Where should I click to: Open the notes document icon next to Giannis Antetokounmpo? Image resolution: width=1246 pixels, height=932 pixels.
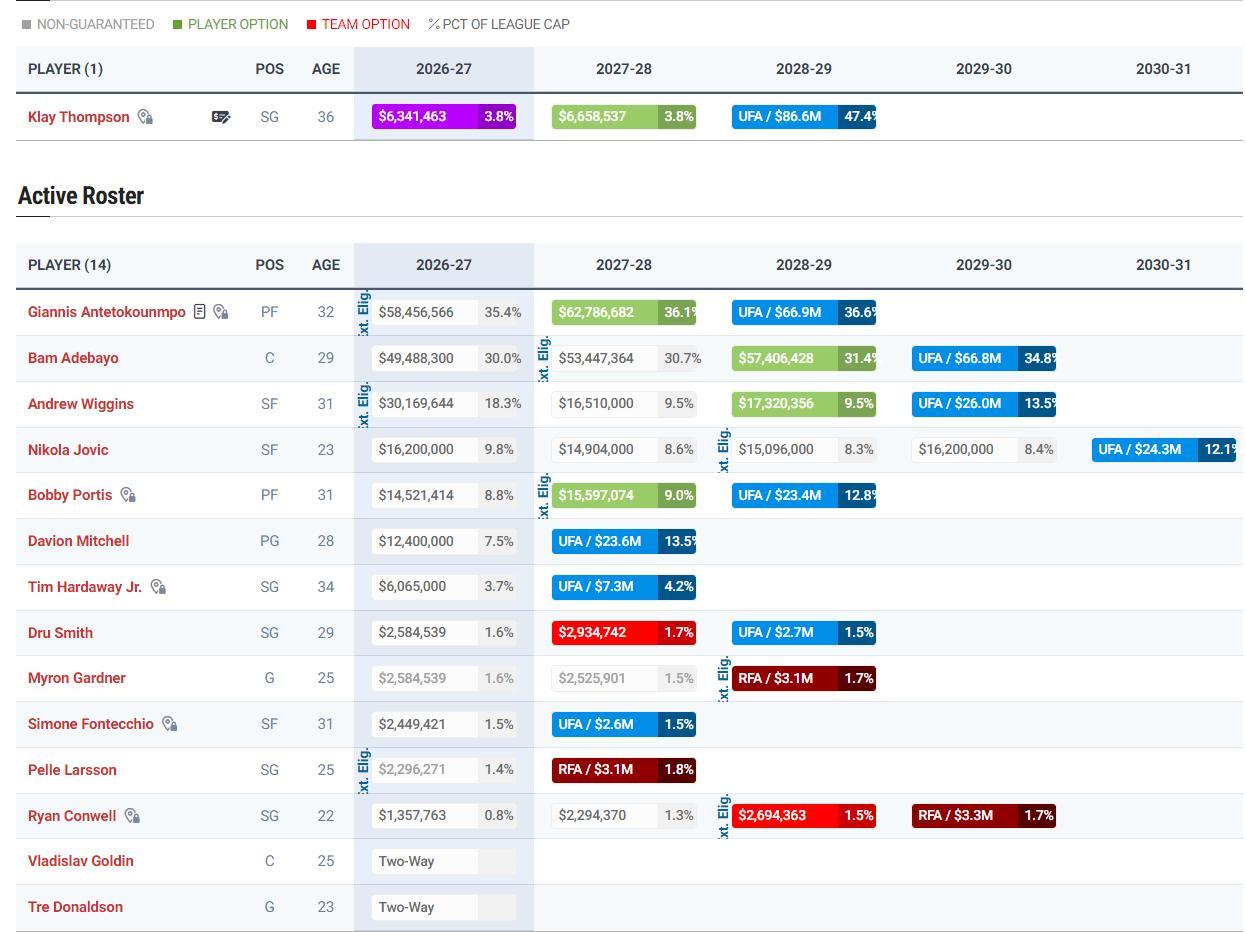click(x=200, y=312)
